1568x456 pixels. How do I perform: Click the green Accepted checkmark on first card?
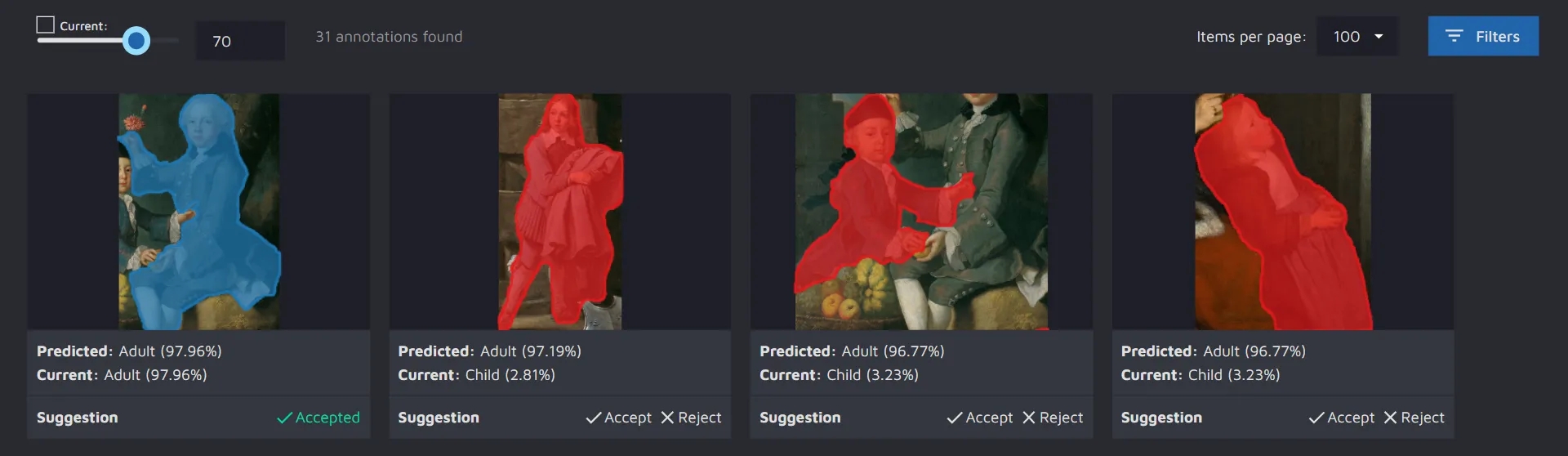point(284,418)
